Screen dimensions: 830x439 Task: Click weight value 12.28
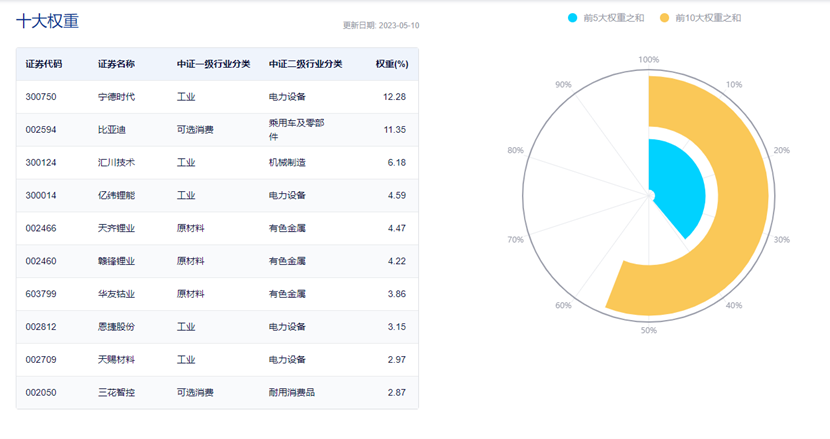pyautogui.click(x=394, y=97)
